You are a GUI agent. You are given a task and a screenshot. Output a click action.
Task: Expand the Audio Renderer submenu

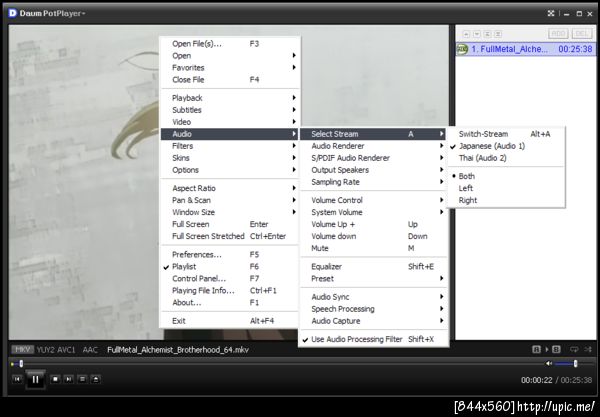[x=373, y=146]
